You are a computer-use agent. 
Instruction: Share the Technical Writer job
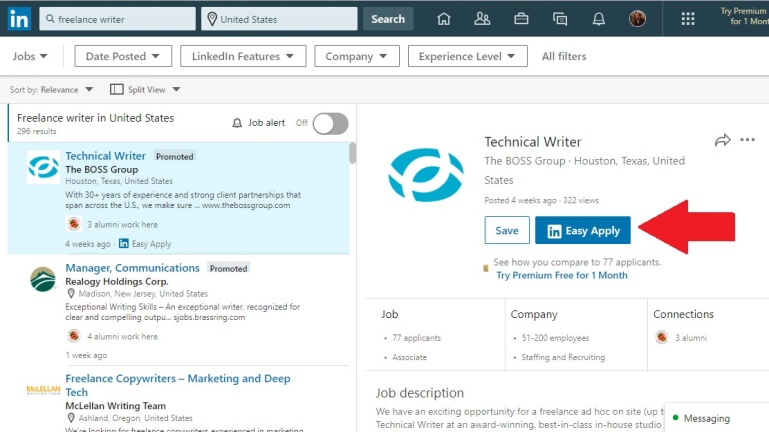(722, 141)
